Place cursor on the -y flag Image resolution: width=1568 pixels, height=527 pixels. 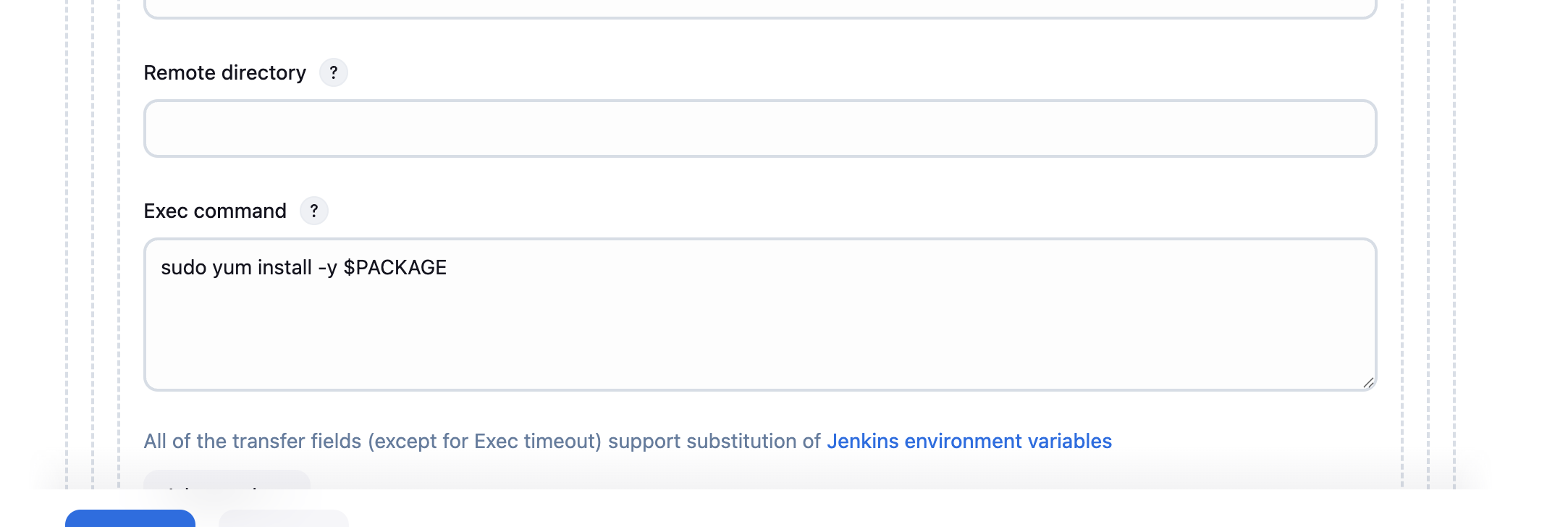point(327,268)
